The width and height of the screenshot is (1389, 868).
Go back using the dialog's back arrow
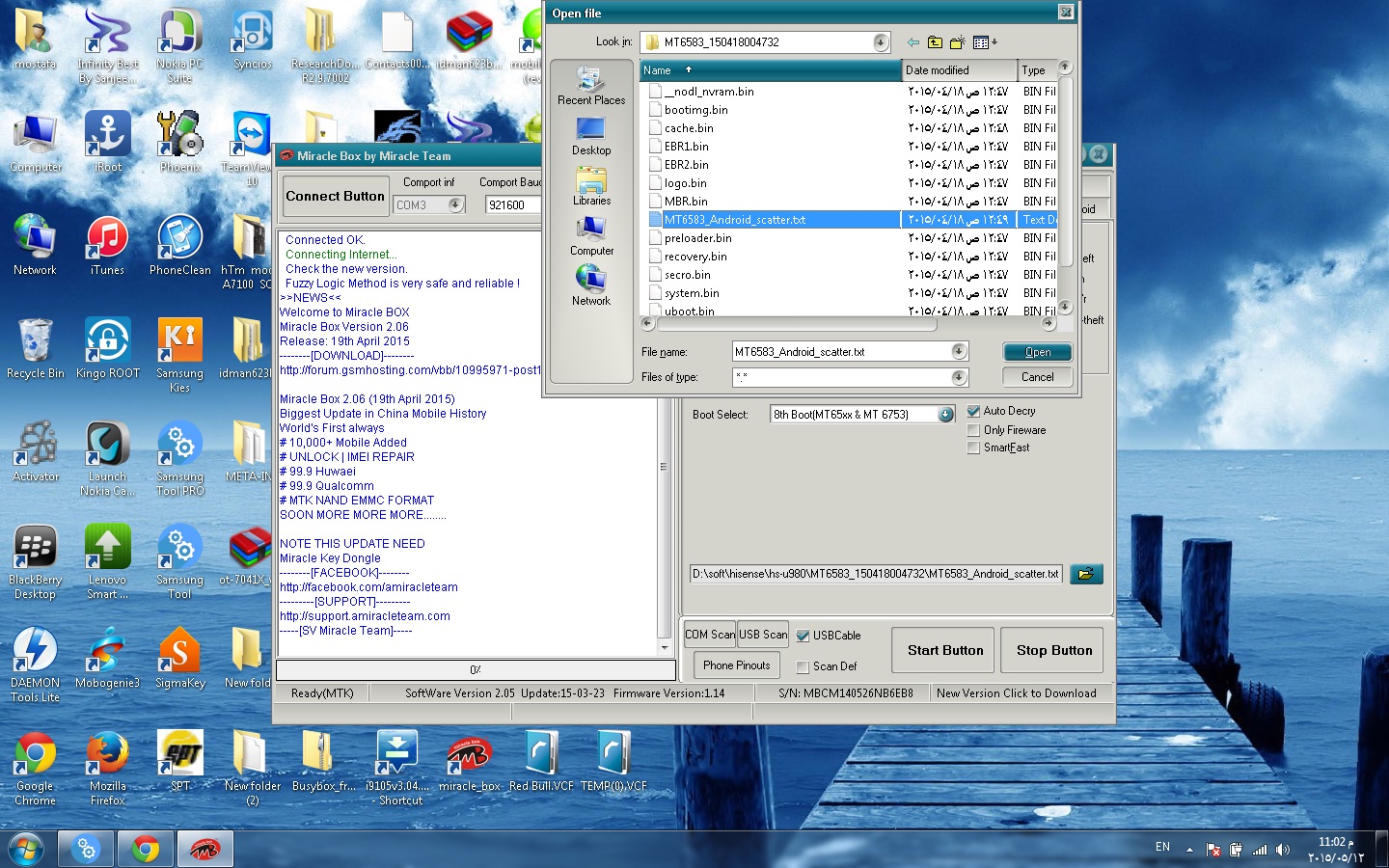(x=912, y=42)
